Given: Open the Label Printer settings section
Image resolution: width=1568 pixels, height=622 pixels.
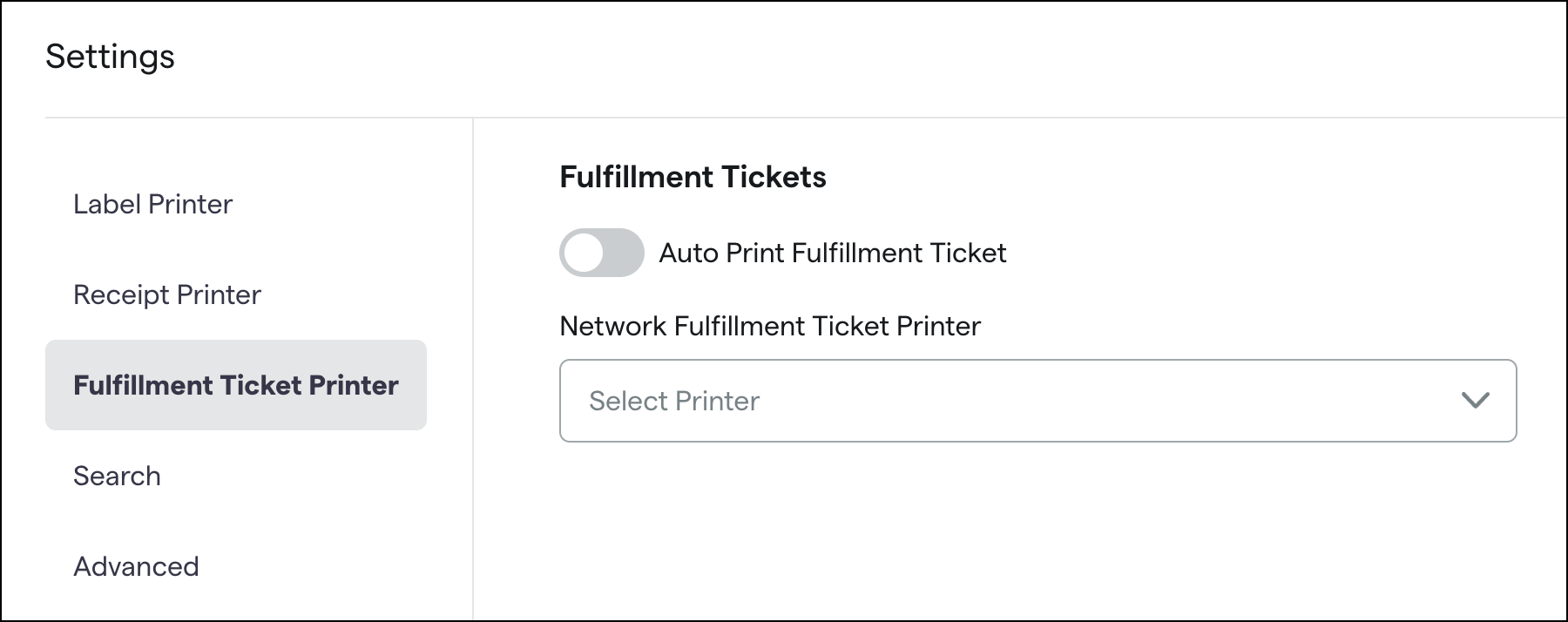Looking at the screenshot, I should tap(153, 204).
